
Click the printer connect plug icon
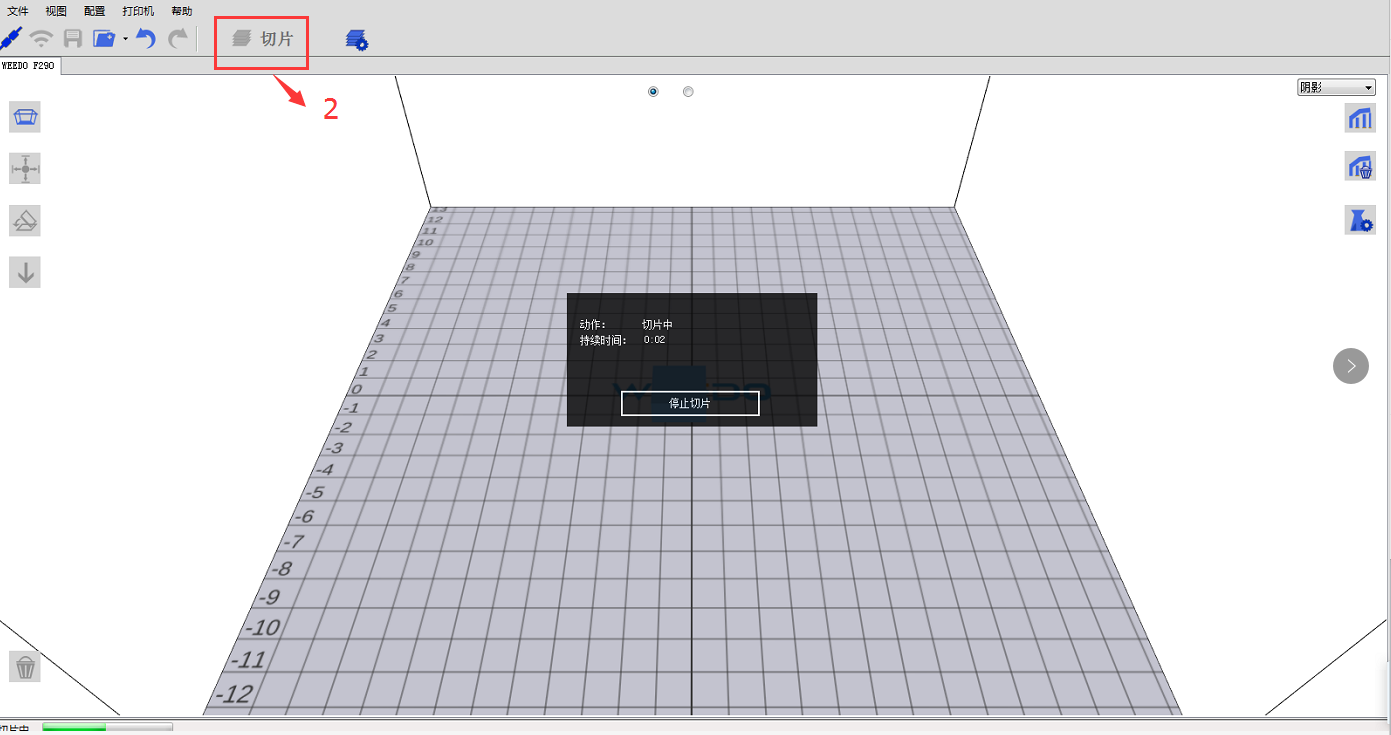[11, 39]
